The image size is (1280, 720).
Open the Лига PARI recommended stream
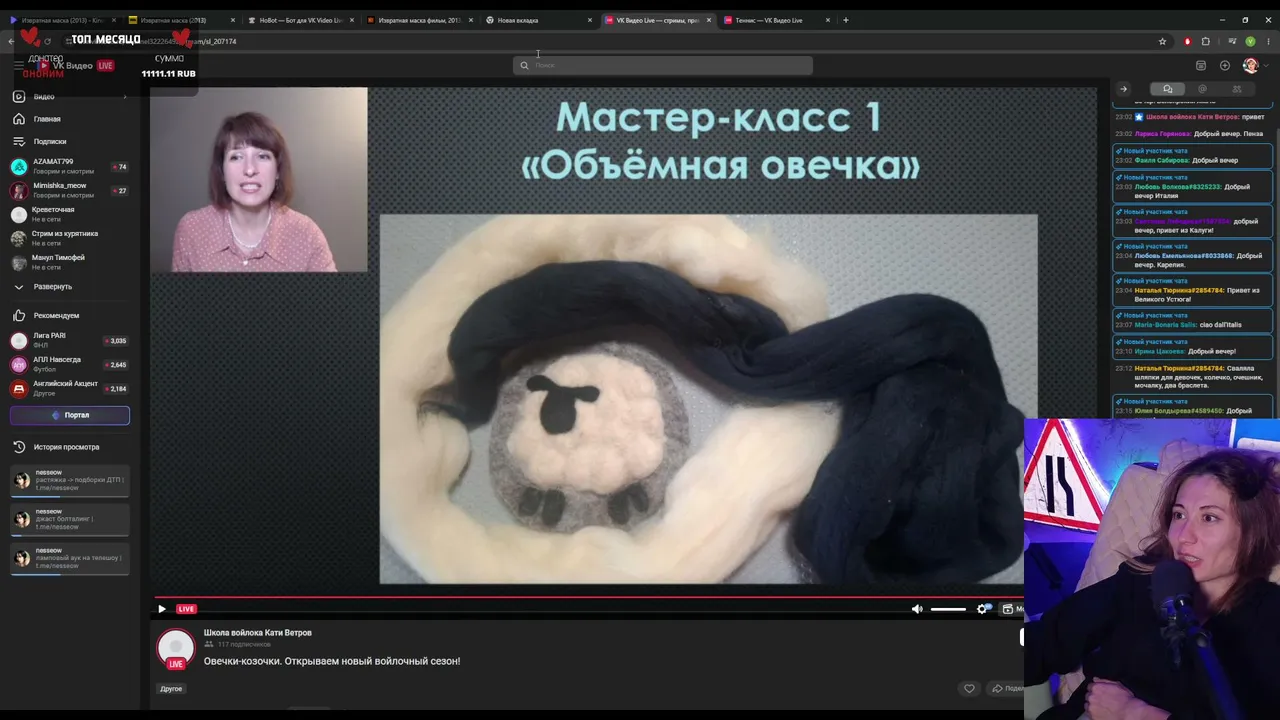(70, 340)
